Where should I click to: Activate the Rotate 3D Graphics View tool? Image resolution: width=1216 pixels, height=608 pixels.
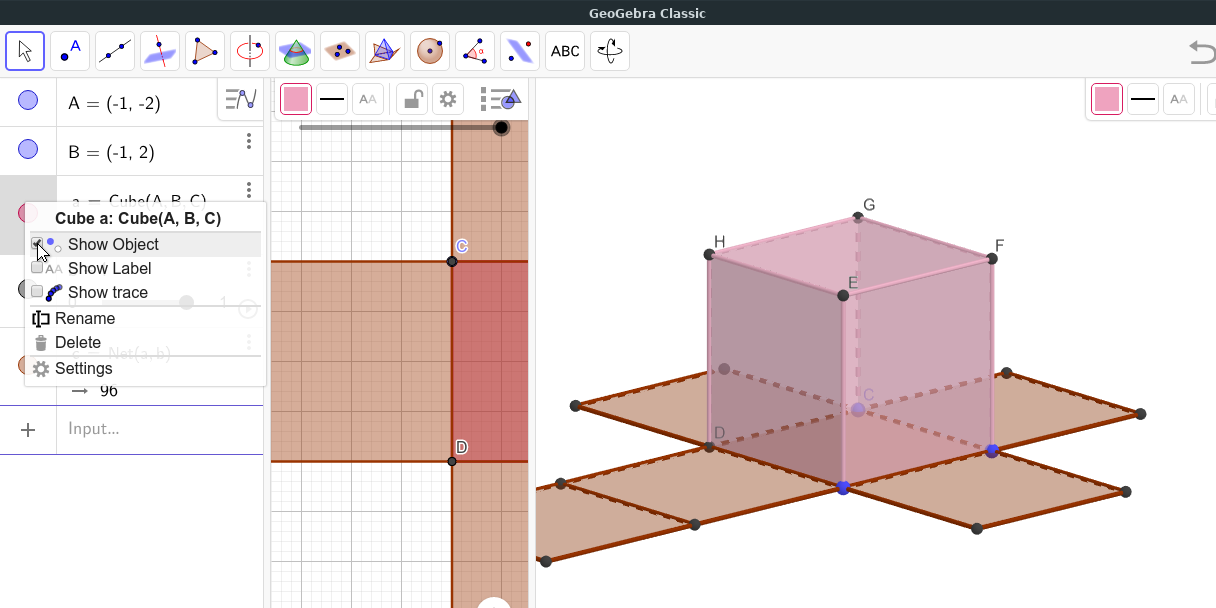(x=610, y=51)
